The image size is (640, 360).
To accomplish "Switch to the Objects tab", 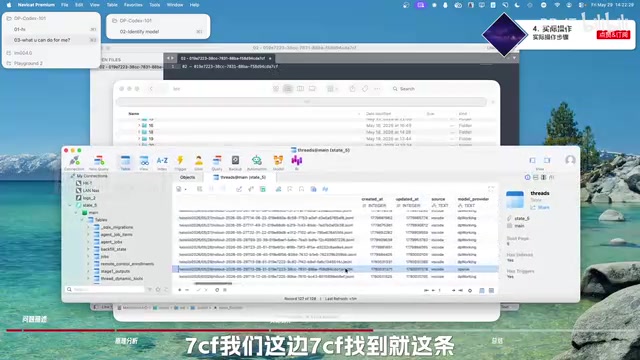I will point(187,178).
